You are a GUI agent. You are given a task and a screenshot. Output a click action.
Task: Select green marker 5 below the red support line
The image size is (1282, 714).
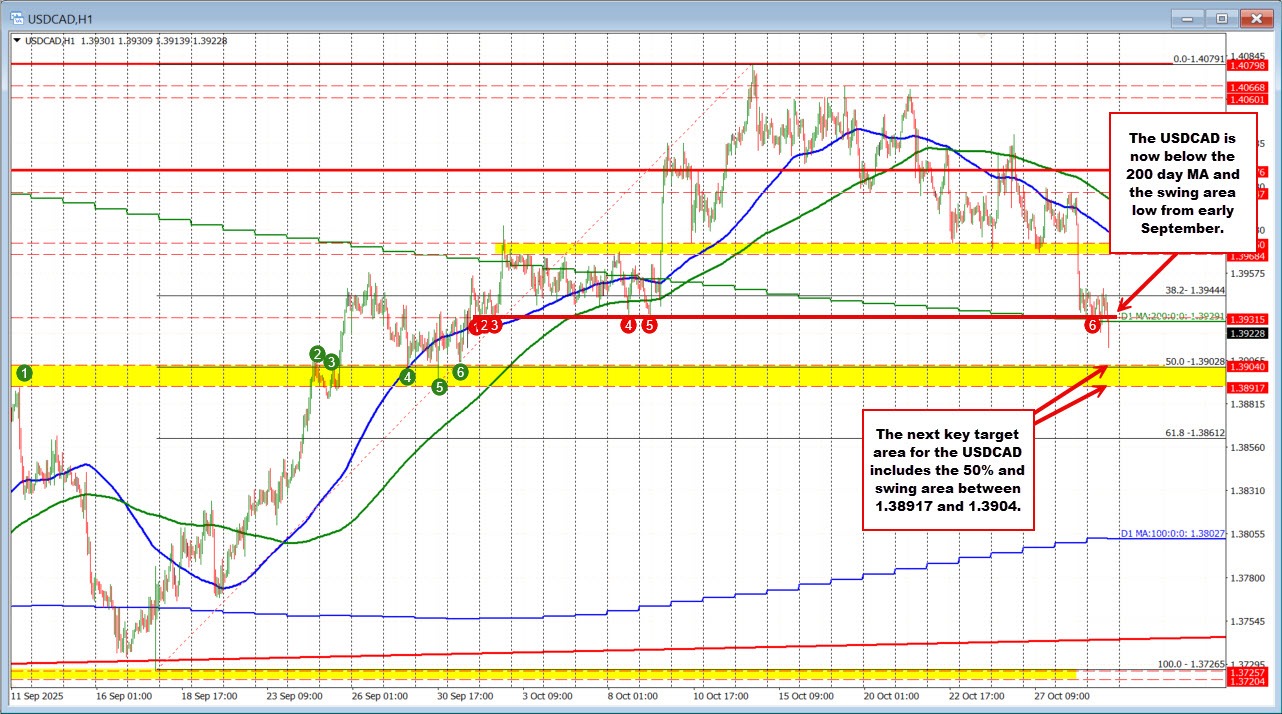439,387
